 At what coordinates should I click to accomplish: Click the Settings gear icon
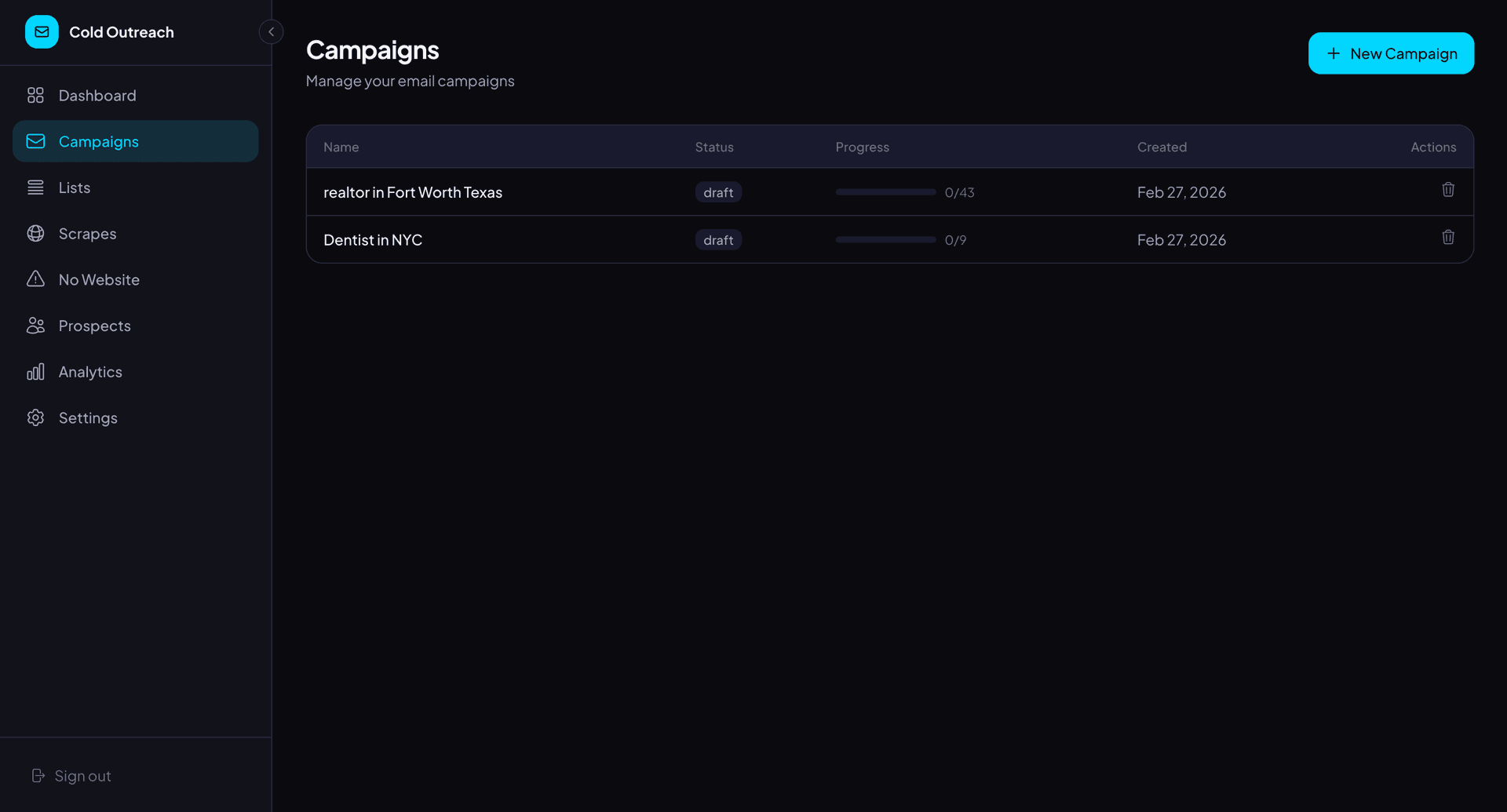[35, 418]
